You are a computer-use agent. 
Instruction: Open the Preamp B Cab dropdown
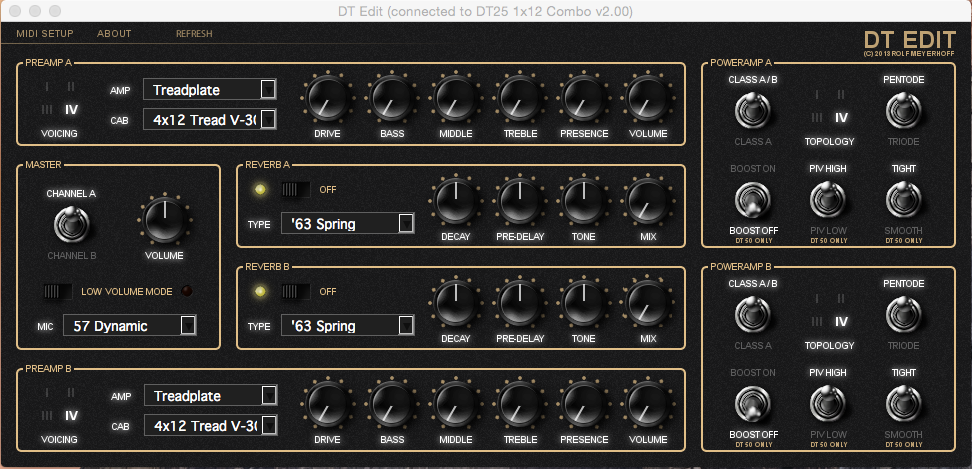click(210, 426)
